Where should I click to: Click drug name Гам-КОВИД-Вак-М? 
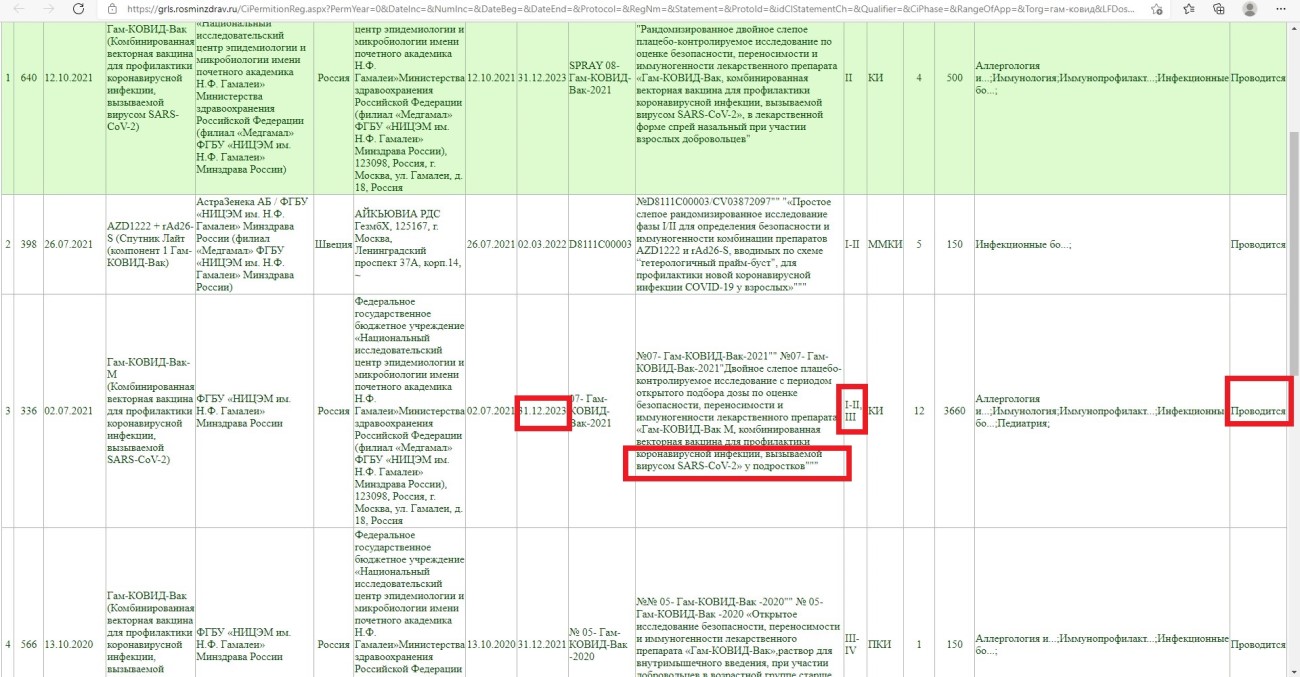[x=148, y=411]
